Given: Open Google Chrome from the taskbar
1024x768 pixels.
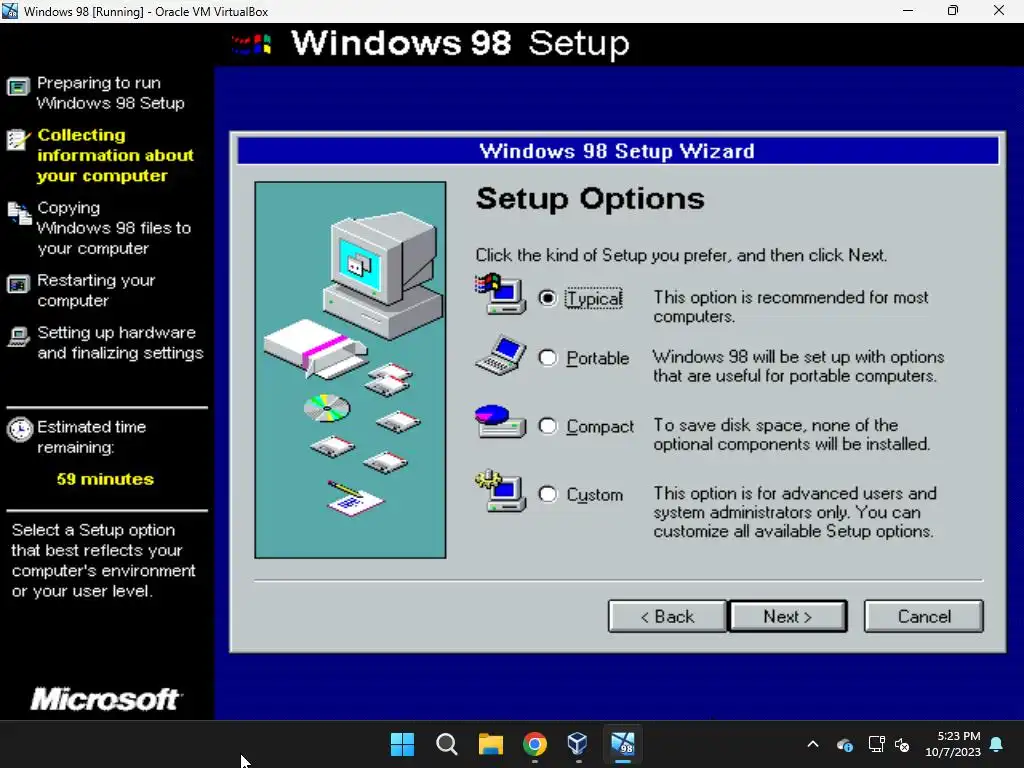Looking at the screenshot, I should pyautogui.click(x=535, y=744).
